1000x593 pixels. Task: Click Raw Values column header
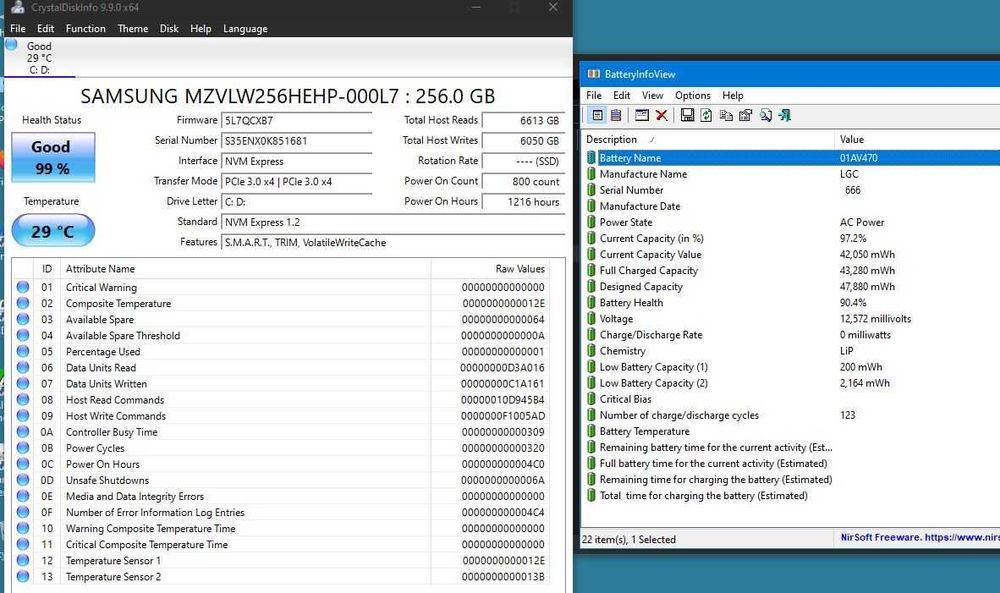(x=492, y=269)
